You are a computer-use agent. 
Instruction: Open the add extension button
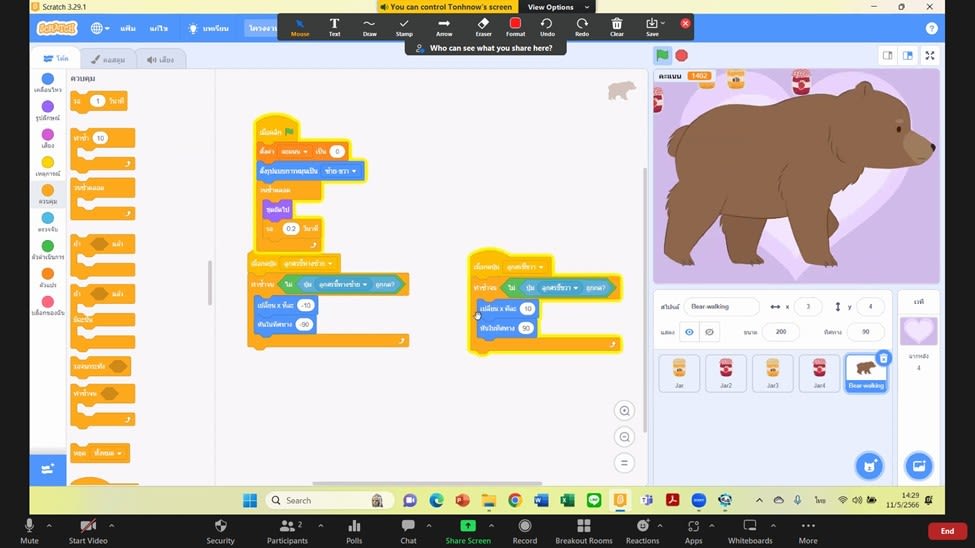[x=47, y=469]
